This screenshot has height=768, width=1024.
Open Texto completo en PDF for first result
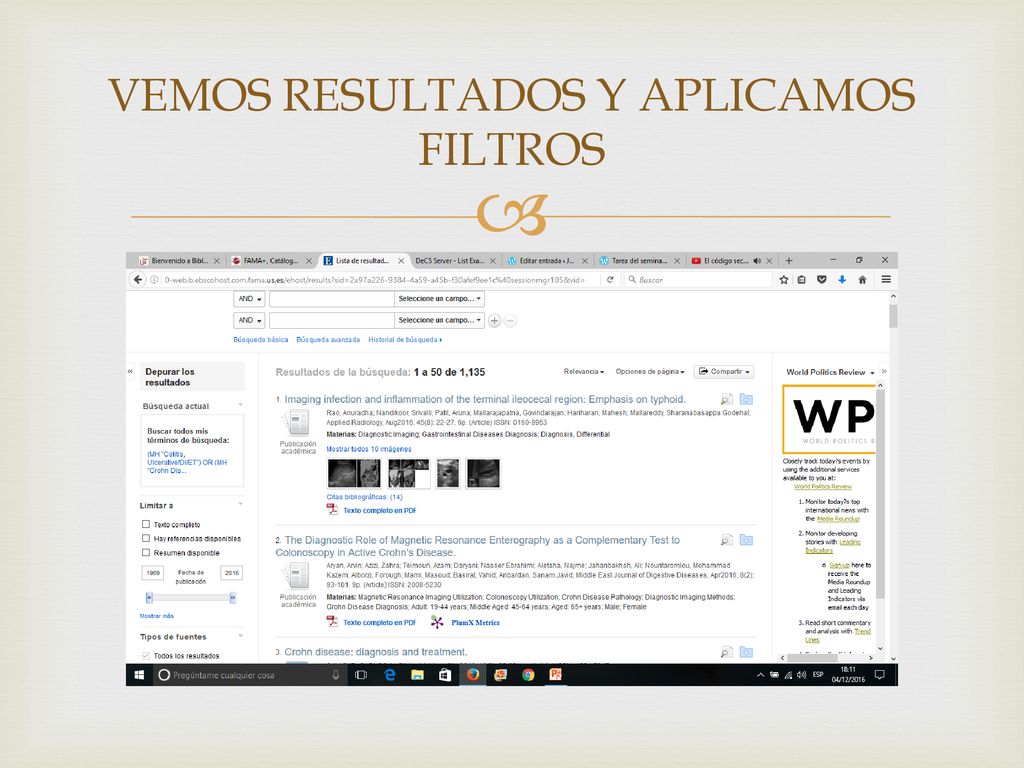379,511
